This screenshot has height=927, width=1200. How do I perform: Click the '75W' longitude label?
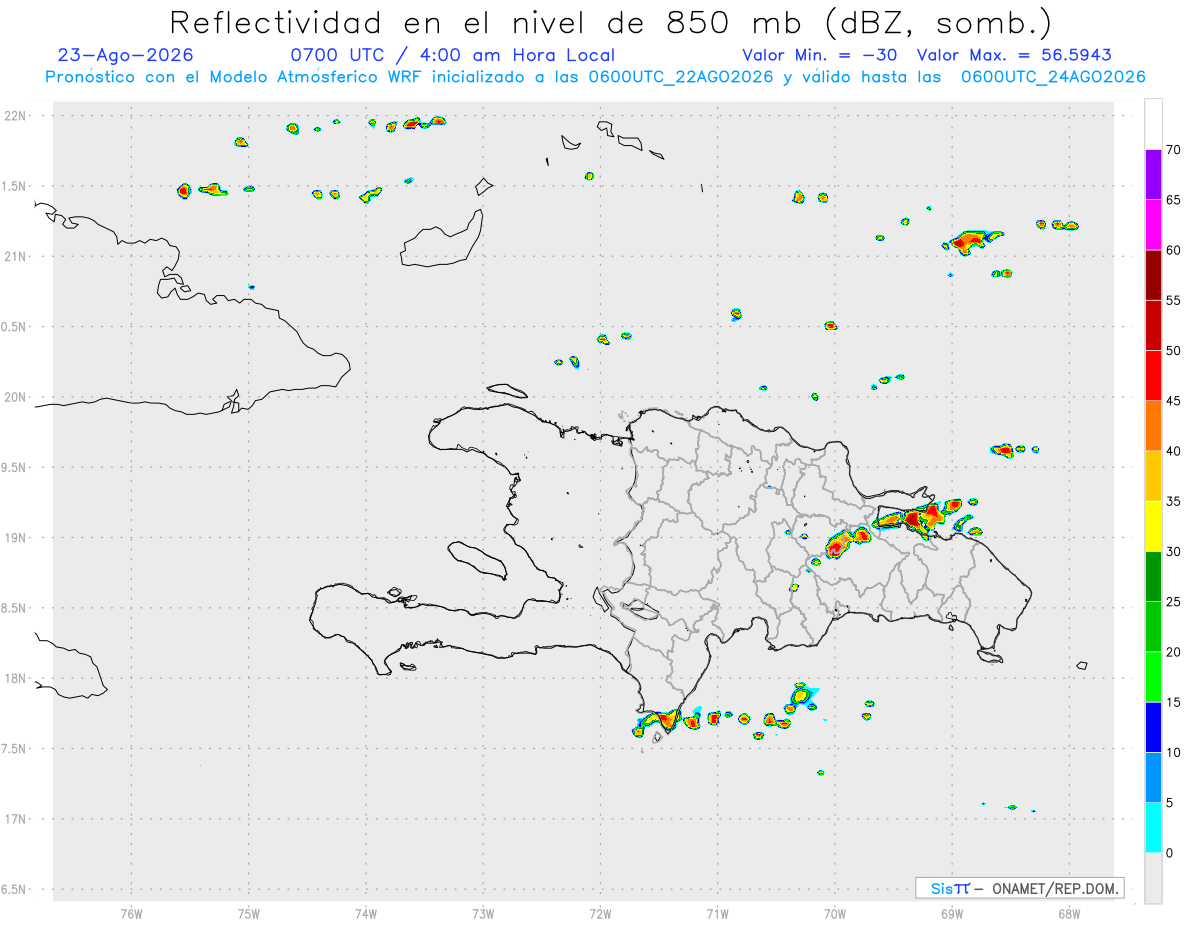[248, 913]
